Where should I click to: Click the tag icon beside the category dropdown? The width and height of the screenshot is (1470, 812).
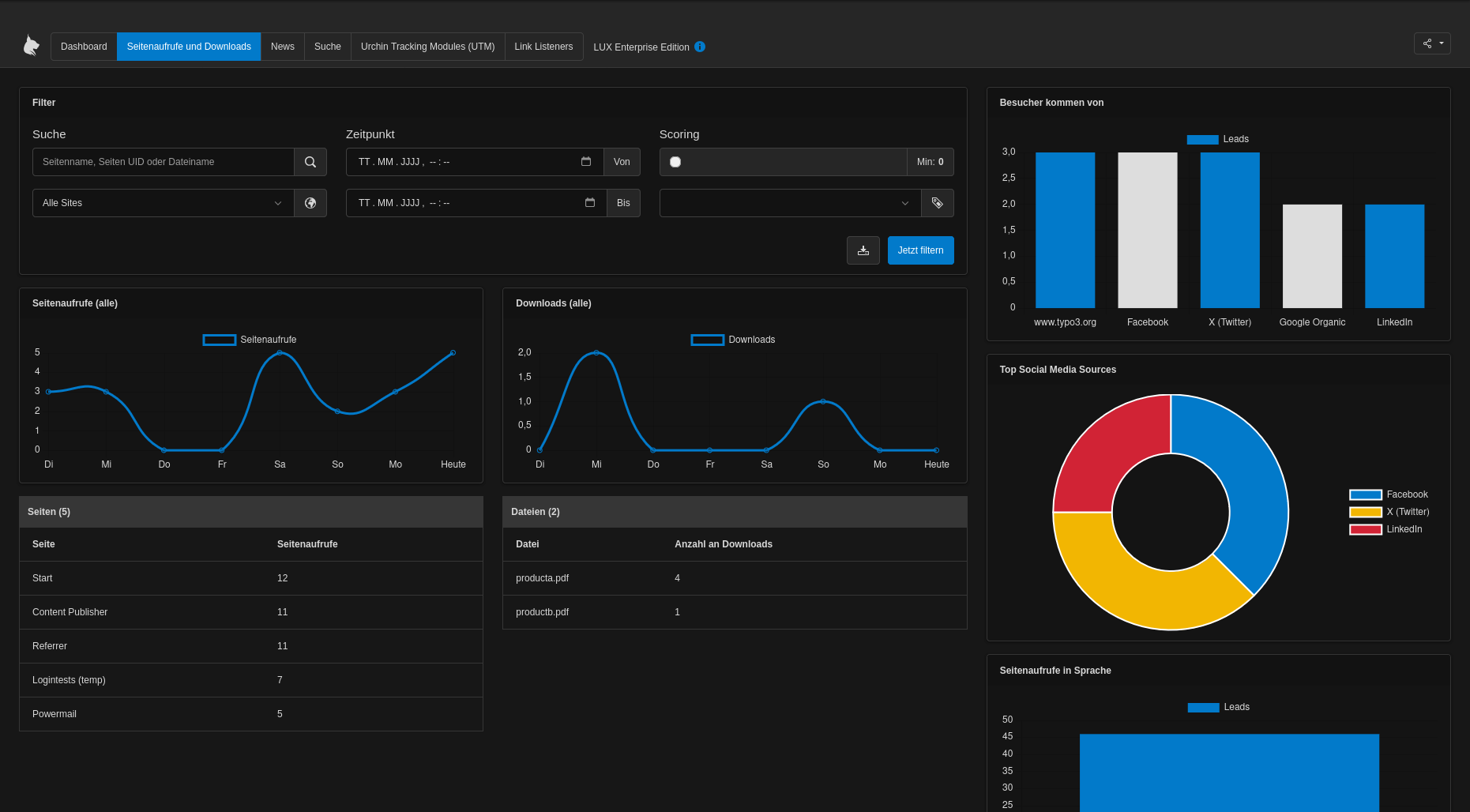coord(937,203)
